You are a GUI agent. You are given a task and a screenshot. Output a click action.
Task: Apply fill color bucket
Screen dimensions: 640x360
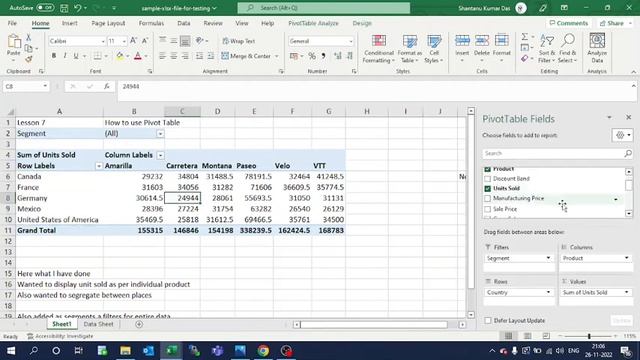click(x=120, y=56)
